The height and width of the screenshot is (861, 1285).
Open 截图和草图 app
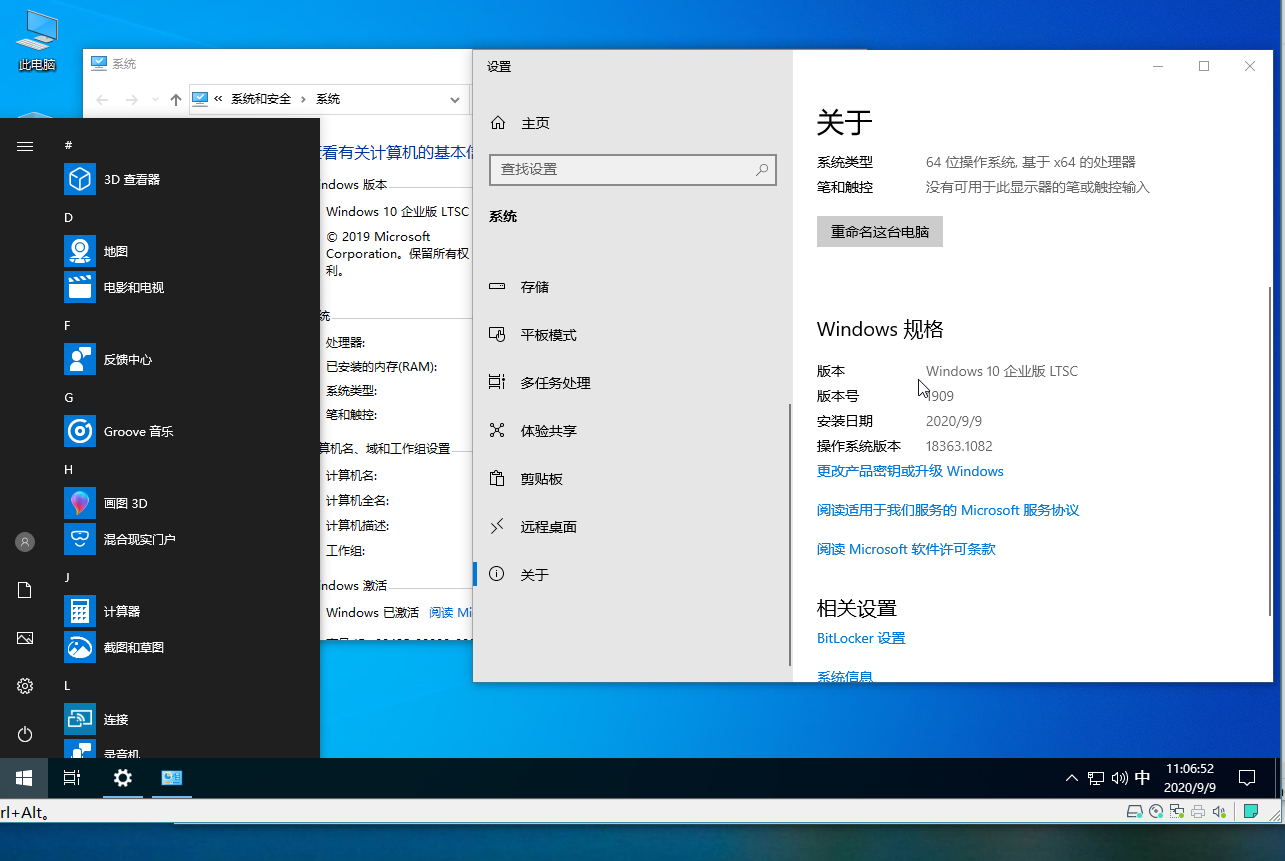click(x=190, y=647)
